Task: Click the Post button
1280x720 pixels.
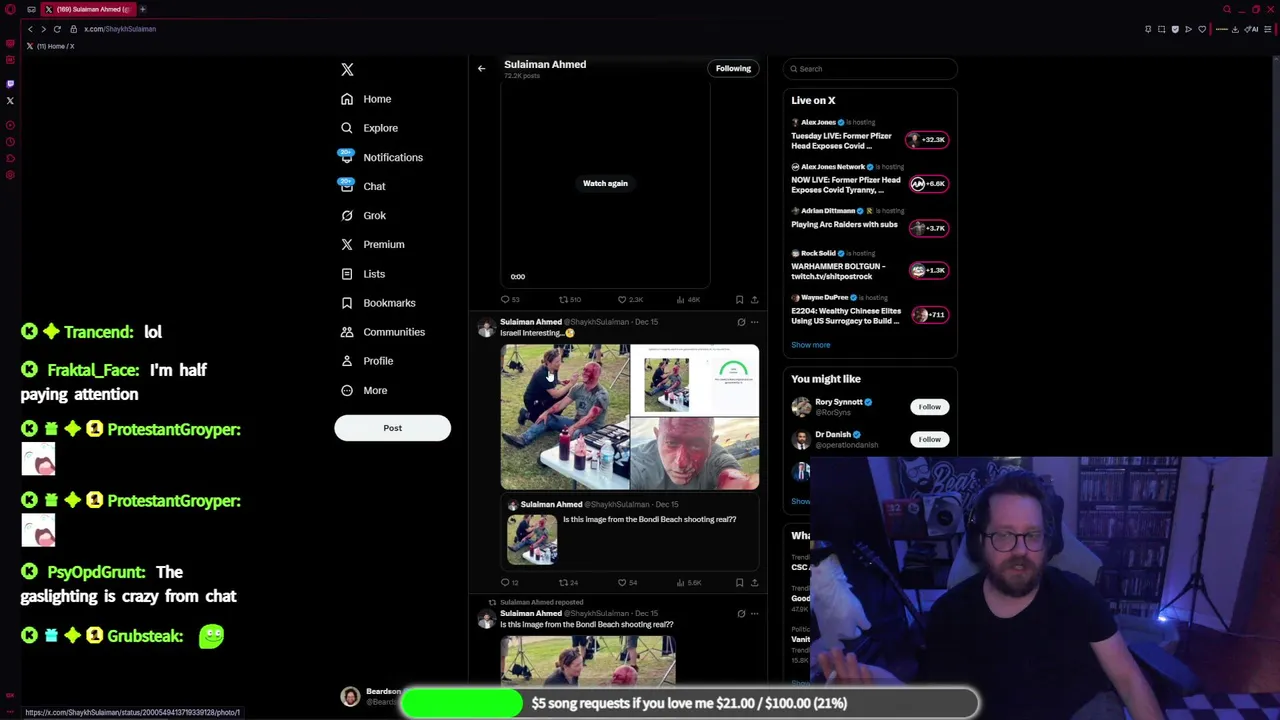Action: (x=392, y=428)
